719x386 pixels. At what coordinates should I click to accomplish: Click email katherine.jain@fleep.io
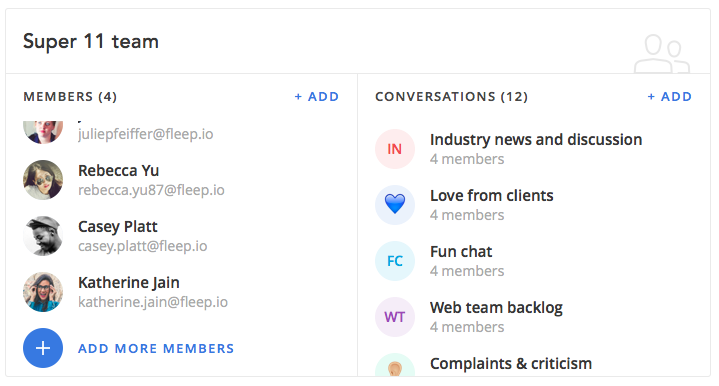click(153, 302)
